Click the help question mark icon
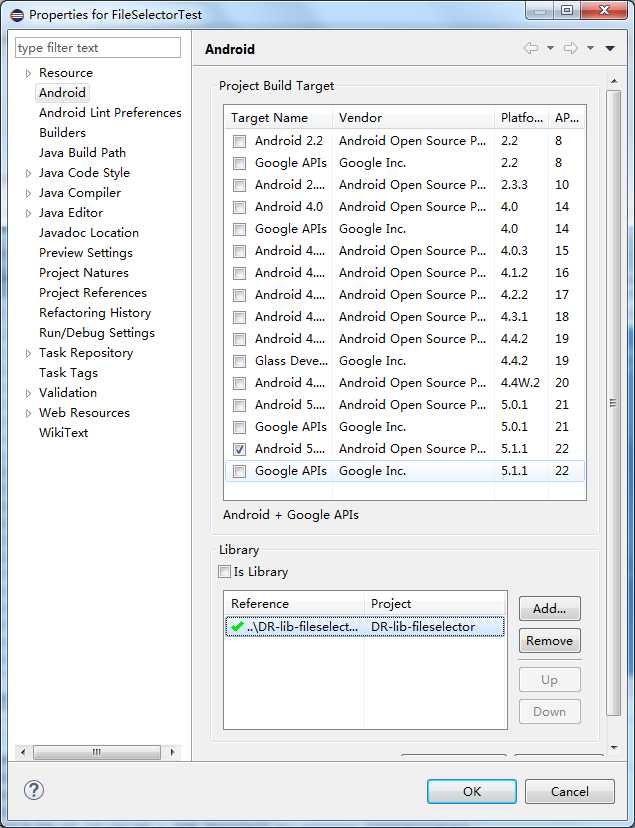The height and width of the screenshot is (828, 635). [x=34, y=790]
